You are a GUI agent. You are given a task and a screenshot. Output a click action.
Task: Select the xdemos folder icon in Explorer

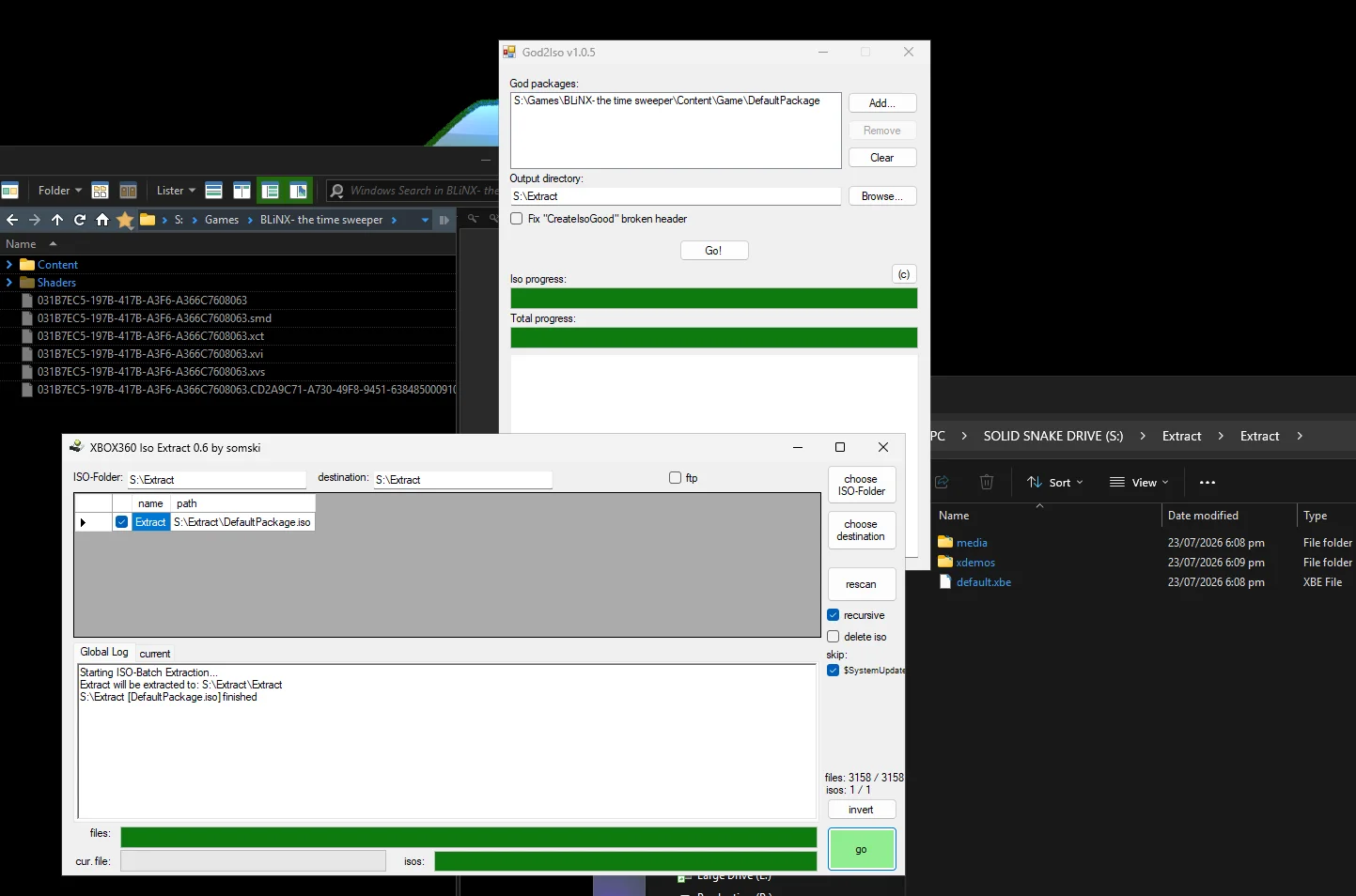945,562
